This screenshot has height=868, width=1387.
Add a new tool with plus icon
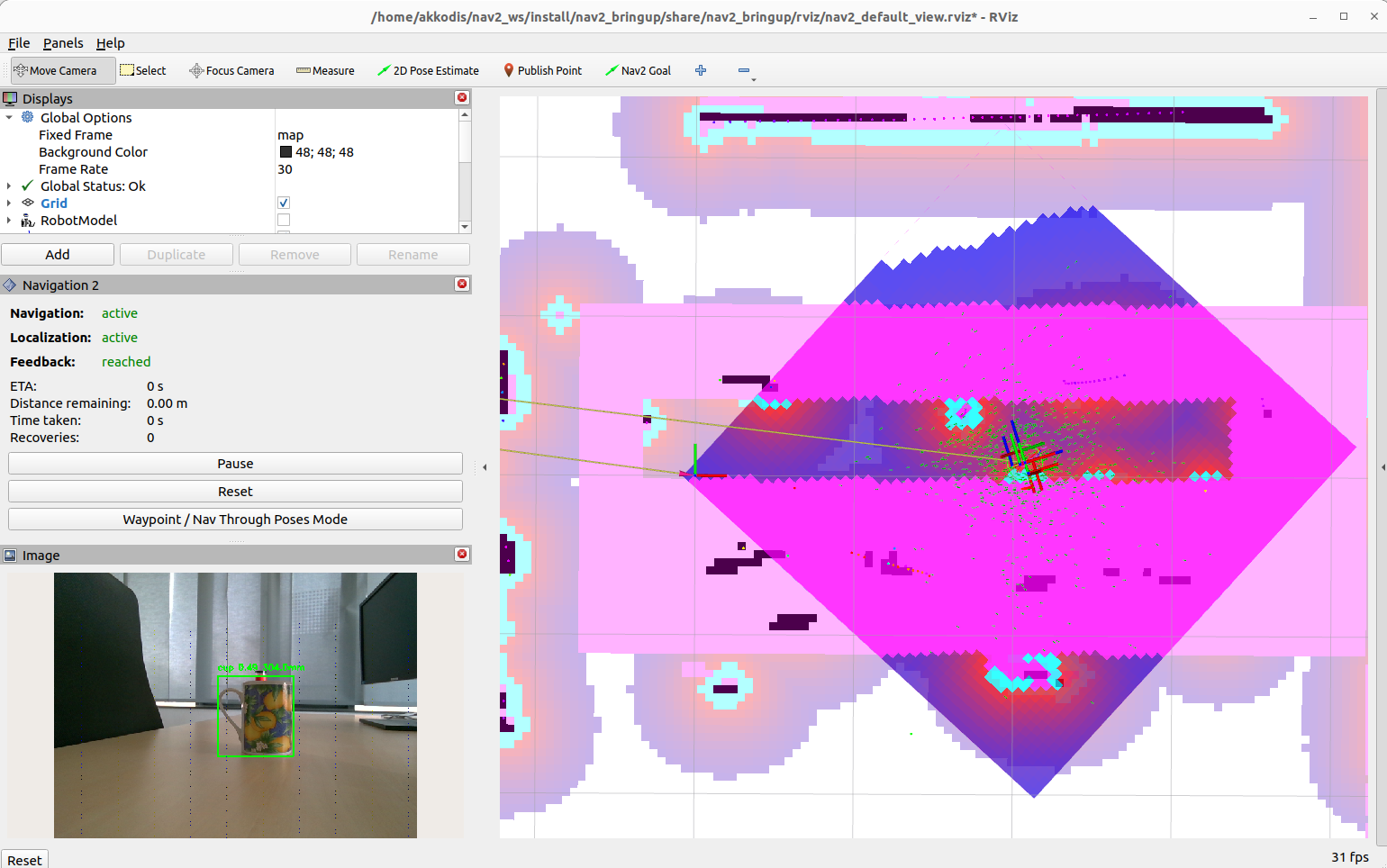(x=701, y=70)
